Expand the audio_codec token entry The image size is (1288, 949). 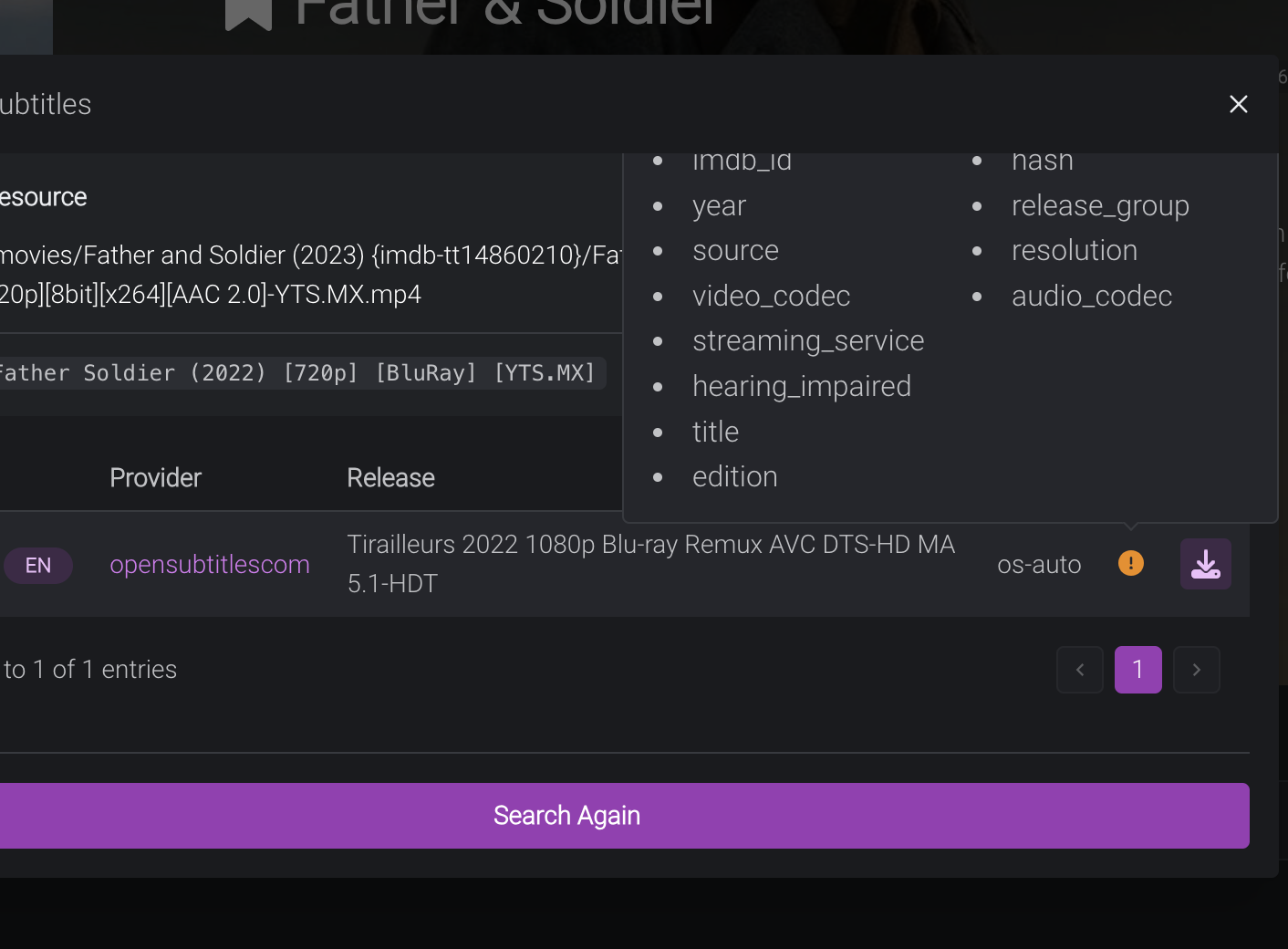[x=1092, y=296]
